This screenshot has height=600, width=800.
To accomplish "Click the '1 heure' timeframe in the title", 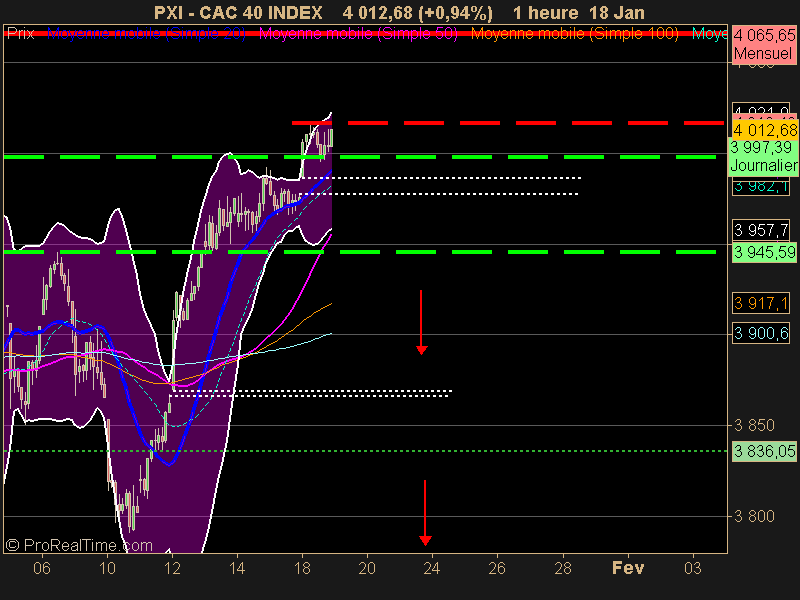I will (545, 13).
